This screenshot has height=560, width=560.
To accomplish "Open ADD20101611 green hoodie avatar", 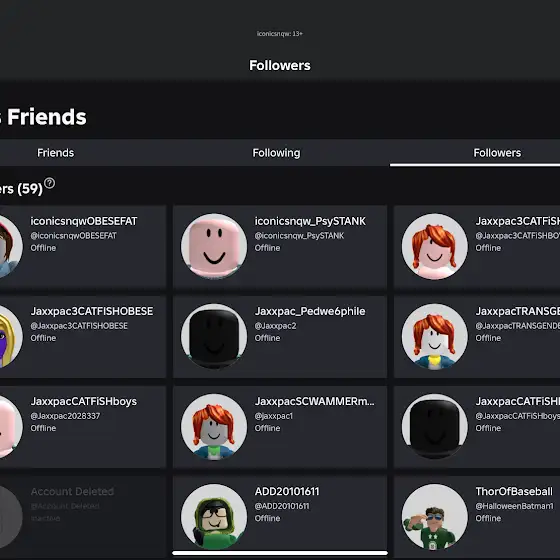I will (x=214, y=516).
